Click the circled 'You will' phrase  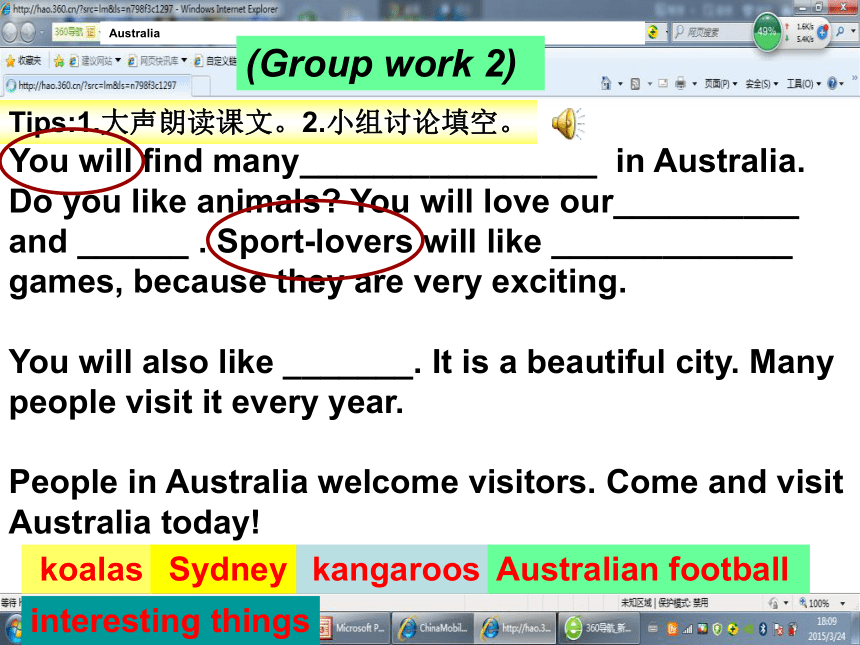pyautogui.click(x=71, y=161)
